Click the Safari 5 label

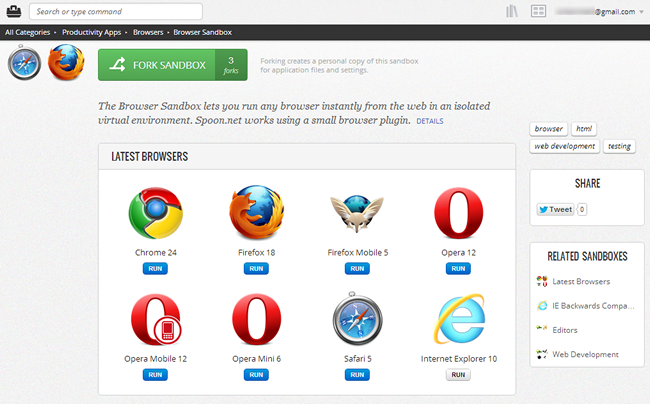[x=358, y=358]
